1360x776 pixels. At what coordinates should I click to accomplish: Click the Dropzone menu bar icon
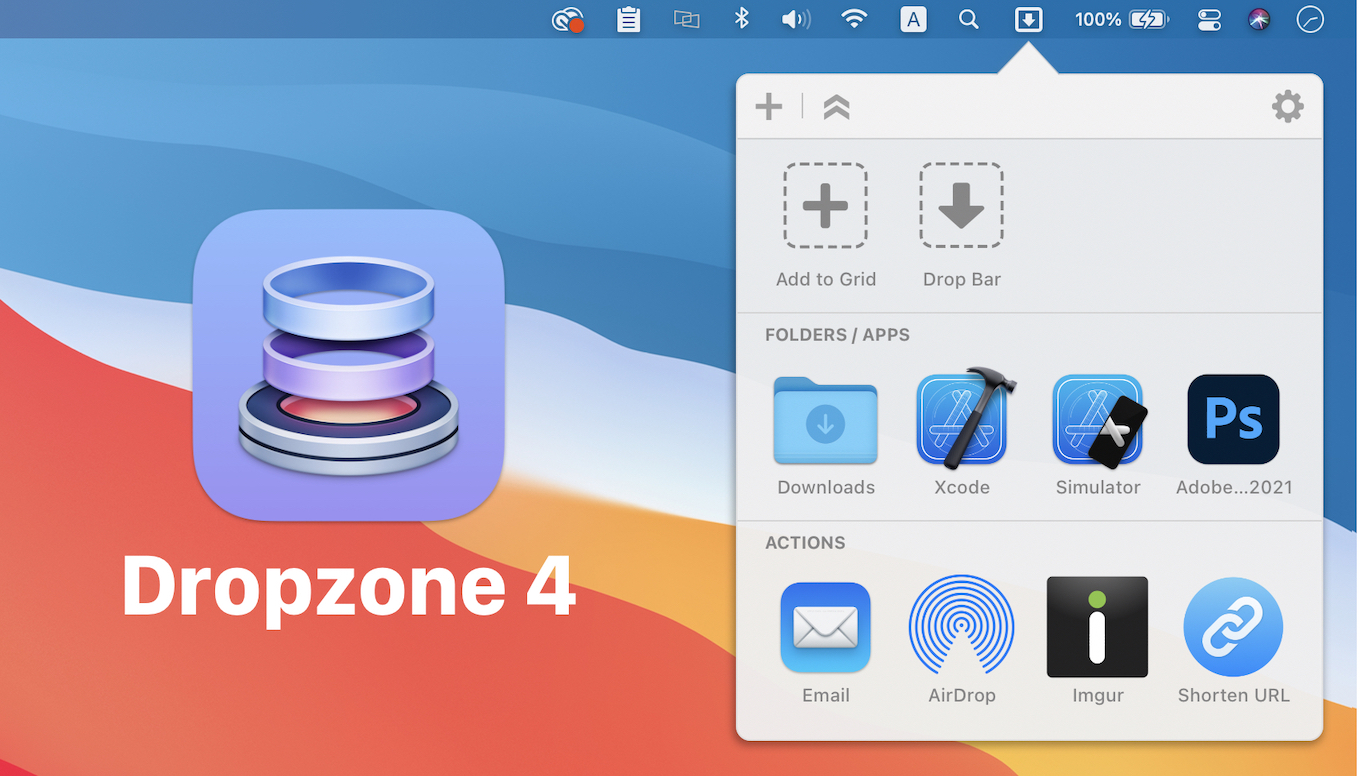click(x=1028, y=19)
